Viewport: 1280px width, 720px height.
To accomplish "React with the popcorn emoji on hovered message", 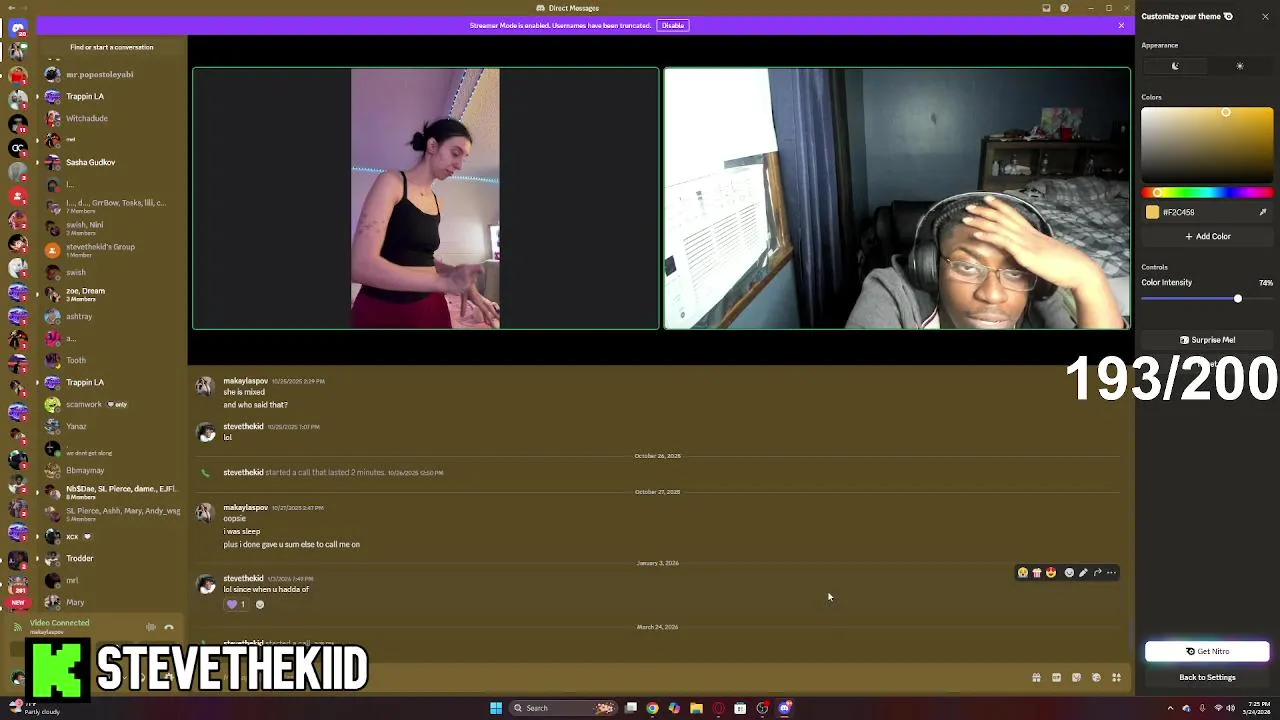I will pos(1036,573).
